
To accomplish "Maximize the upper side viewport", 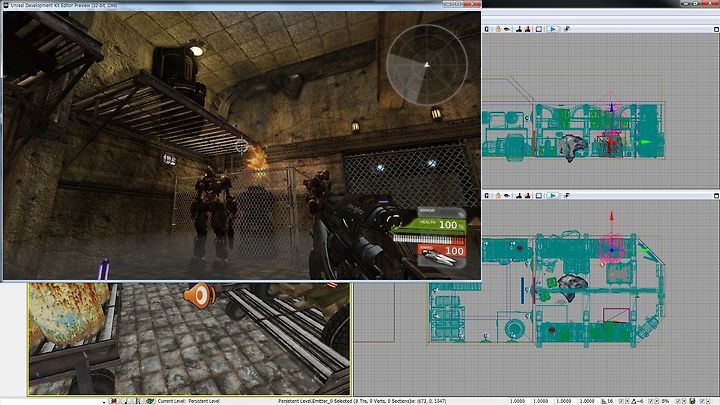I will click(x=716, y=29).
